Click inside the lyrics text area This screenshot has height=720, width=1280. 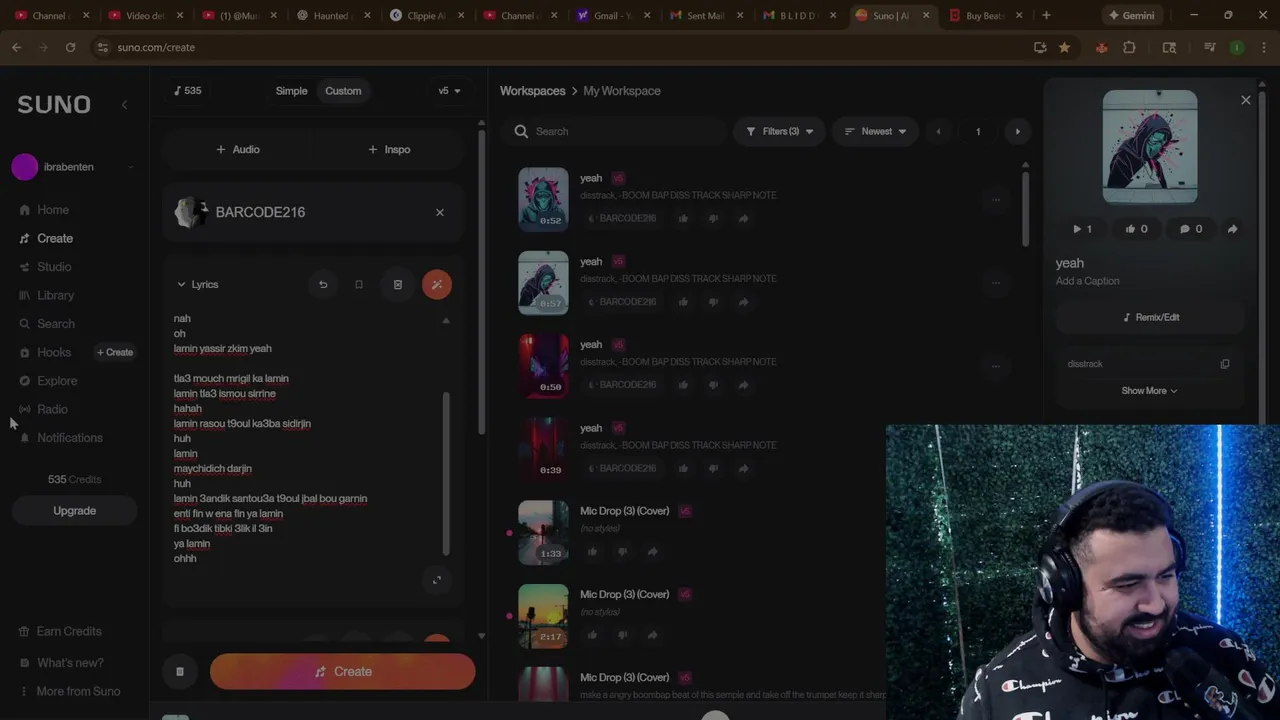tap(305, 438)
